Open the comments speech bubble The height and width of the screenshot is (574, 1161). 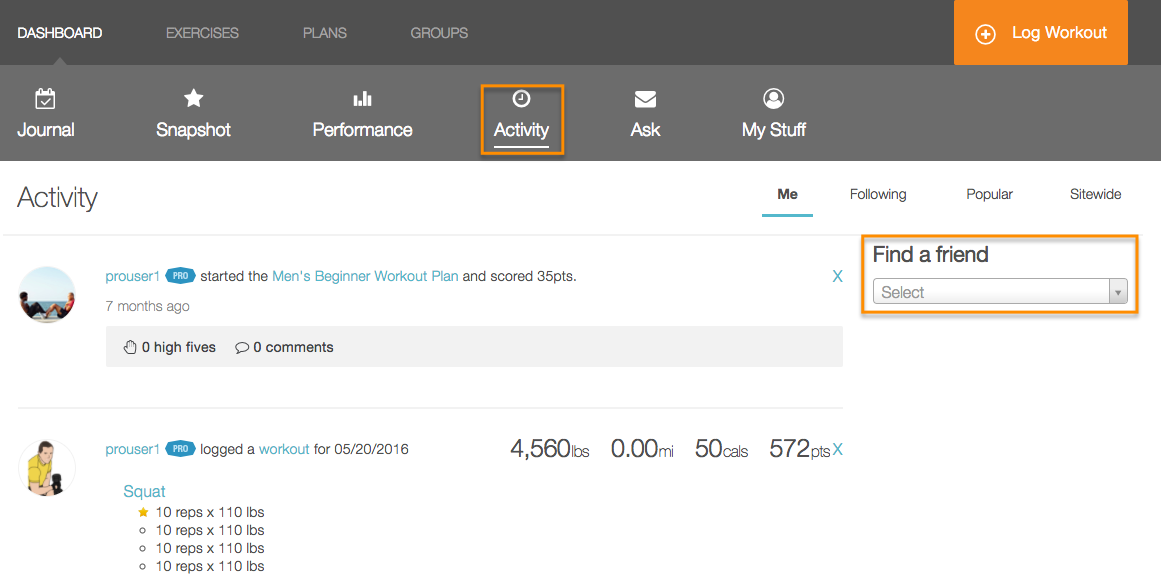pyautogui.click(x=242, y=348)
